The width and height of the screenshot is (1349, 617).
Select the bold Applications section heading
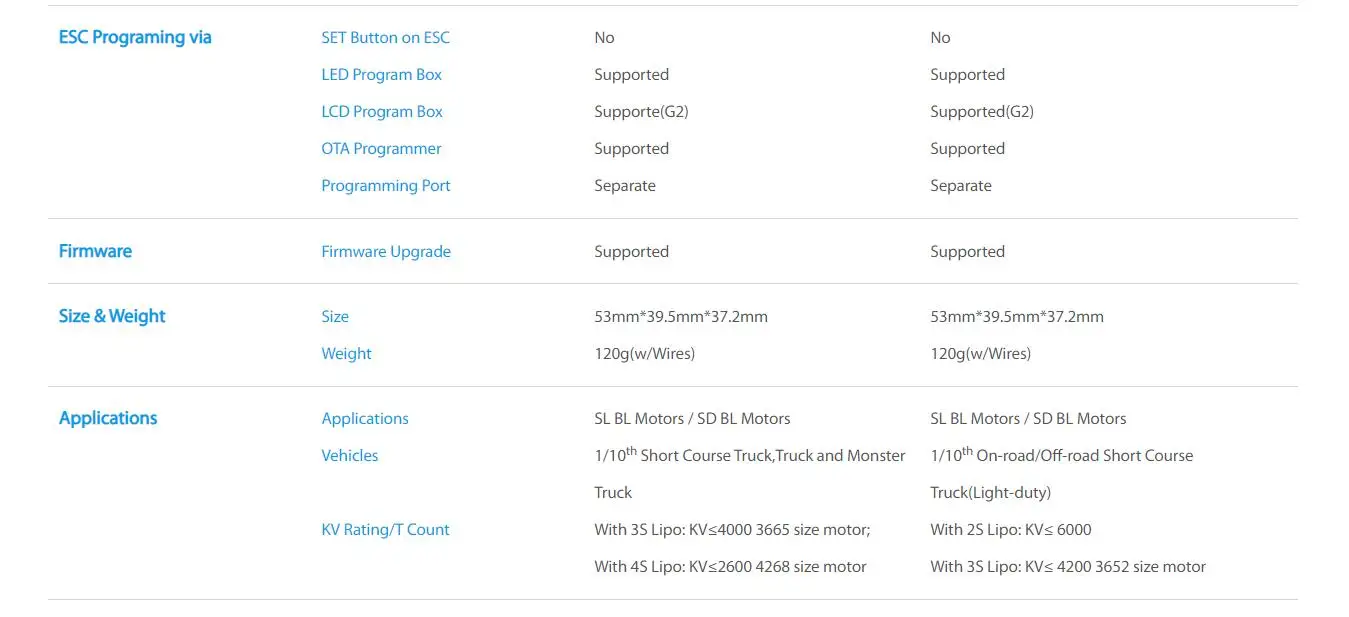[x=108, y=418]
